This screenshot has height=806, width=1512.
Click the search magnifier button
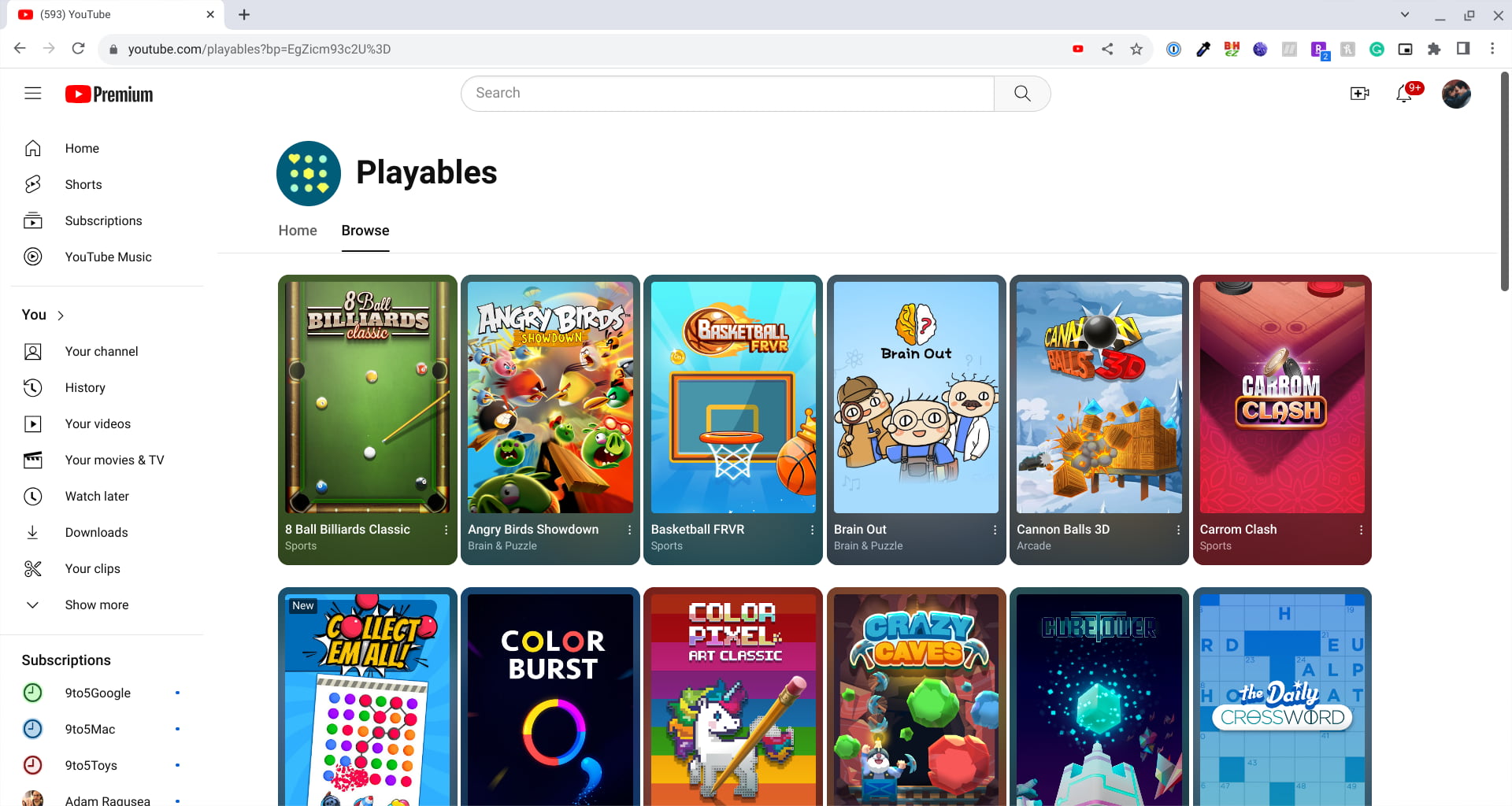1021,93
